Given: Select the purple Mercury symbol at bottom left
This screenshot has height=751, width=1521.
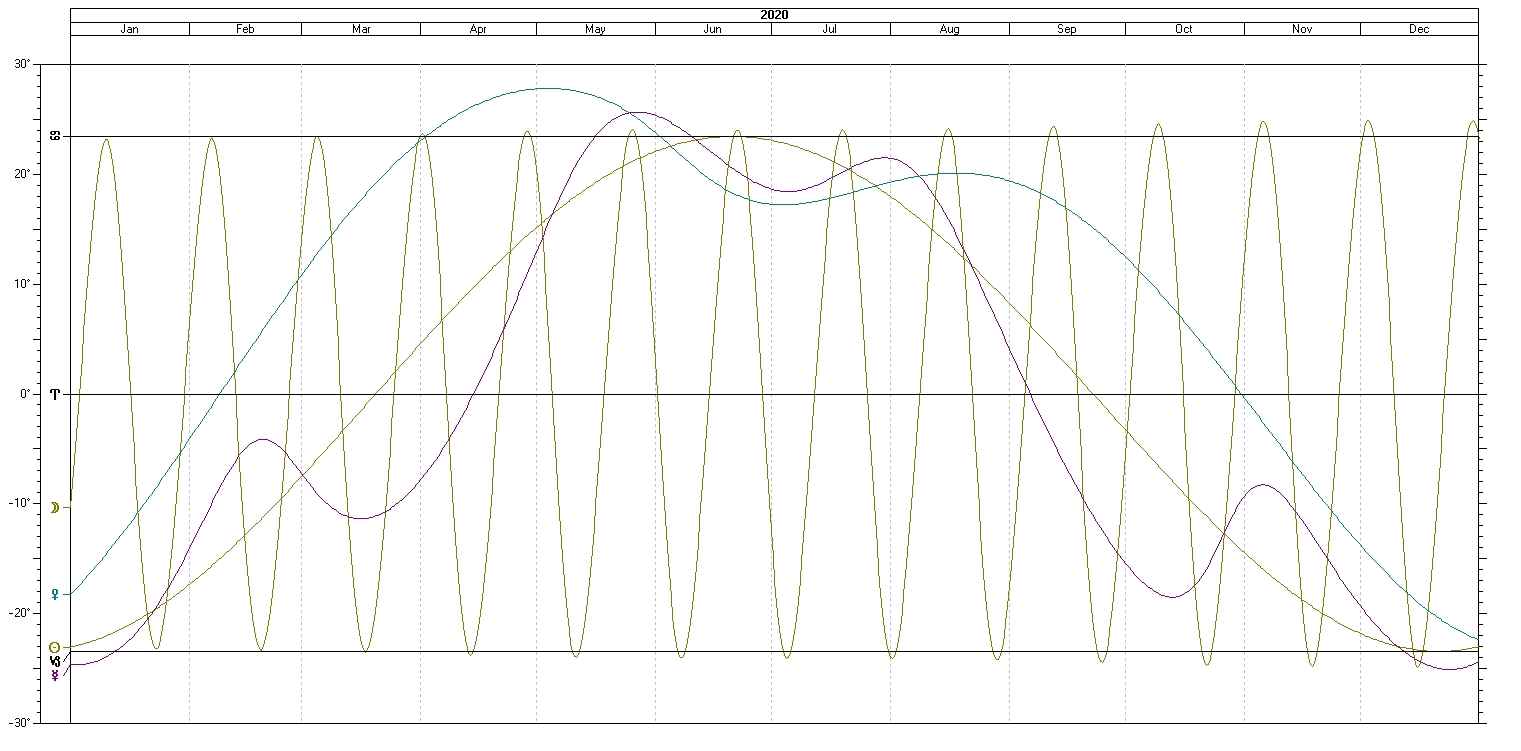Looking at the screenshot, I should pos(55,675).
